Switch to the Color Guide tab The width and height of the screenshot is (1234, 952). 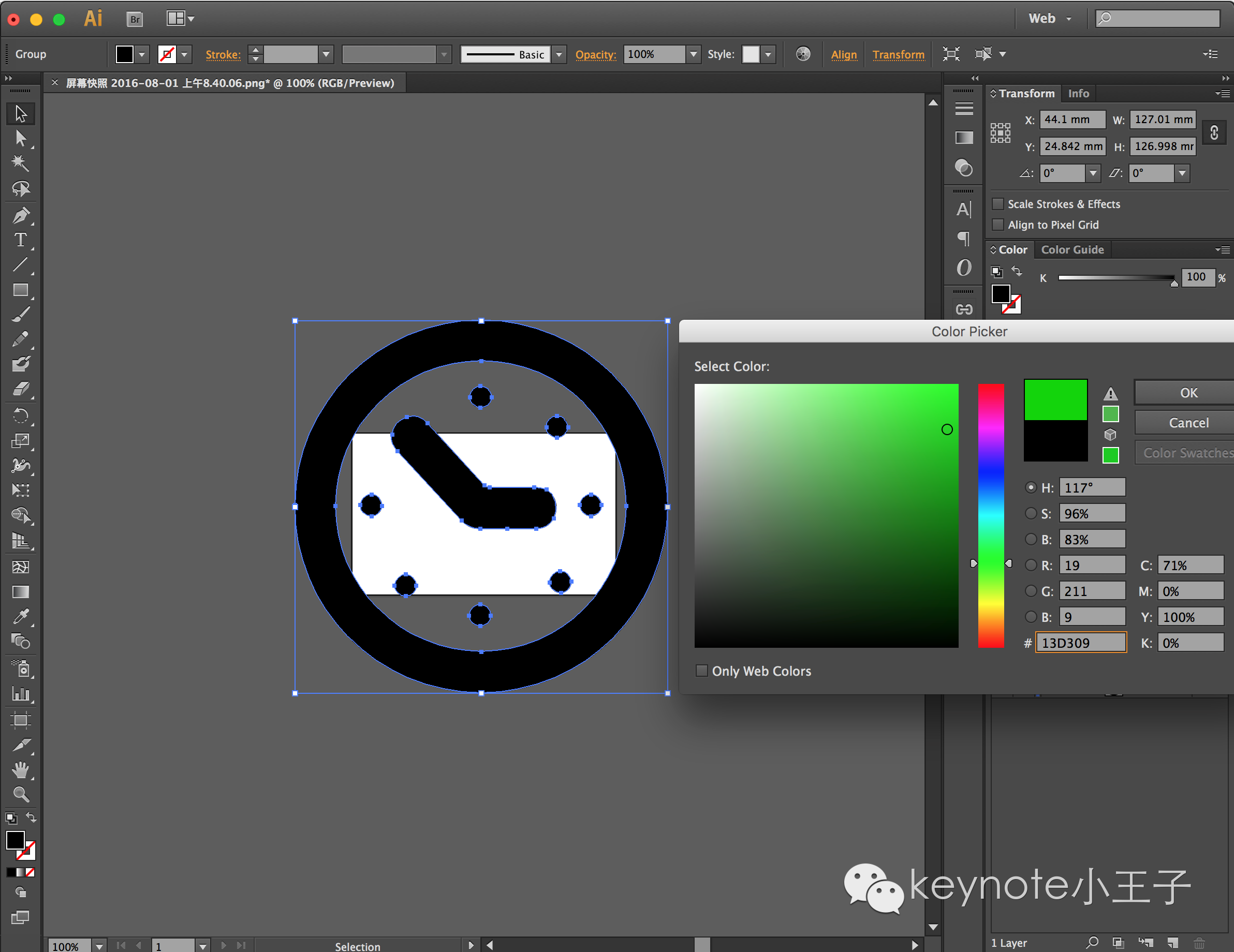(1073, 249)
